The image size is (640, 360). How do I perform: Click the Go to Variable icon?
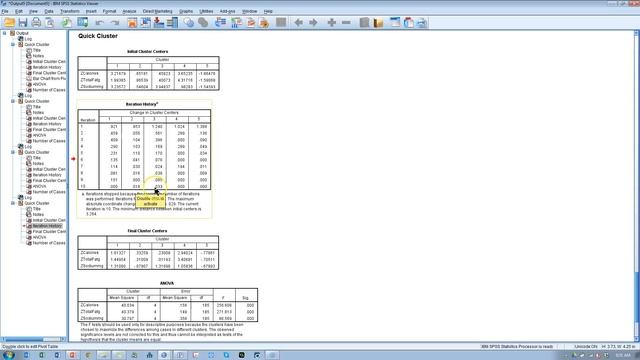click(159, 22)
